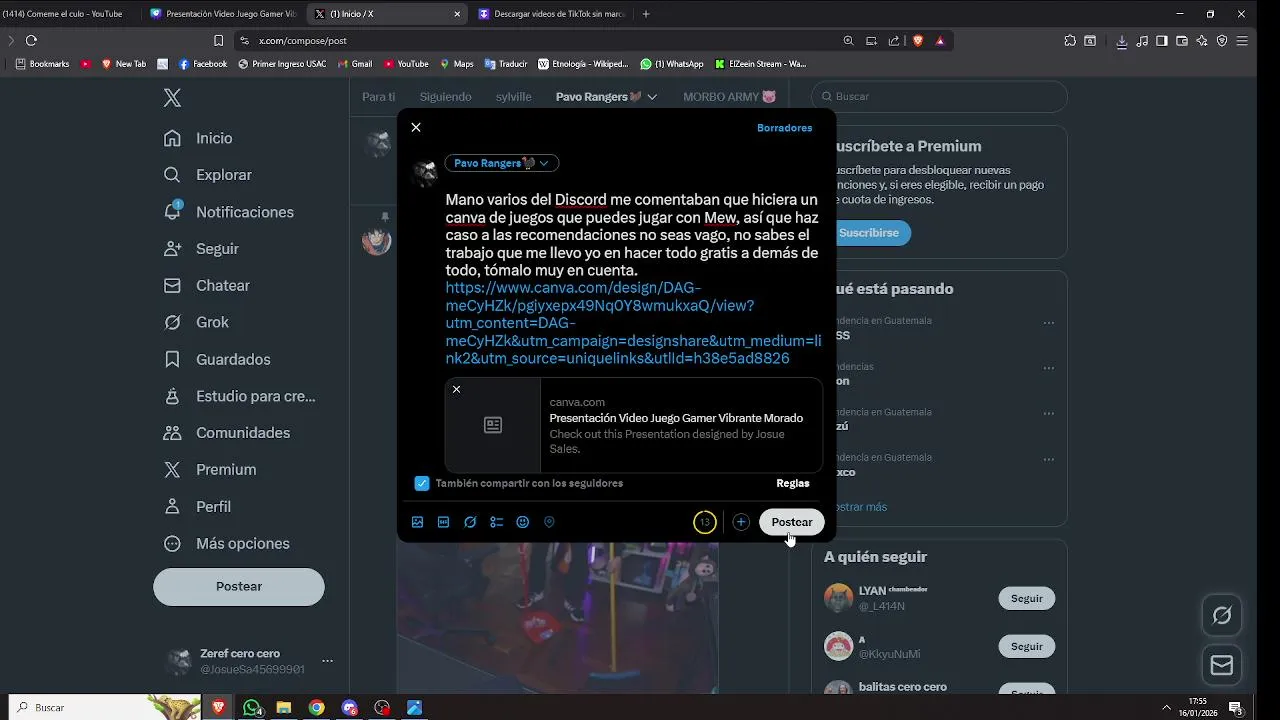1280x720 pixels.
Task: Click the X logo in sidebar
Action: pyautogui.click(x=172, y=98)
